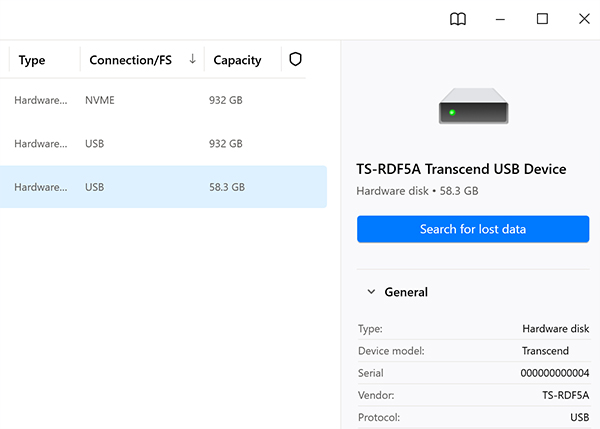Click the Vendor value TS-RDF5A

pyautogui.click(x=565, y=395)
